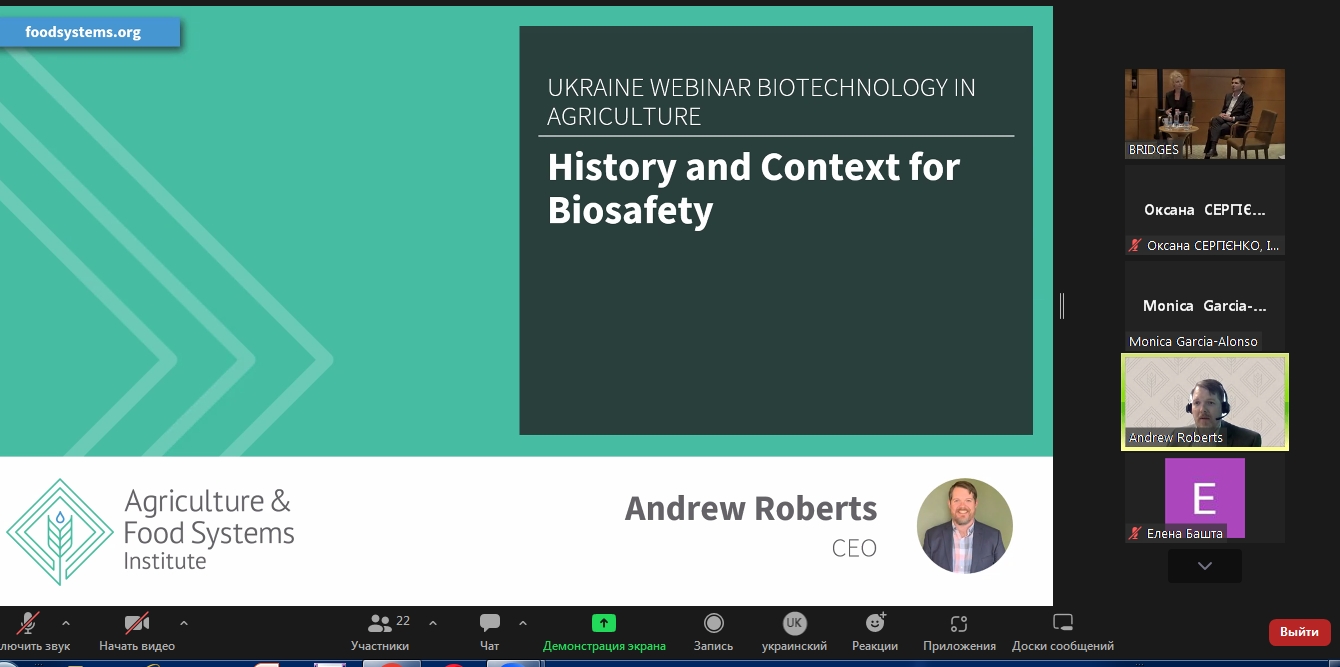Image resolution: width=1340 pixels, height=667 pixels.
Task: Expand video options arrow beside camera
Action: [x=184, y=623]
